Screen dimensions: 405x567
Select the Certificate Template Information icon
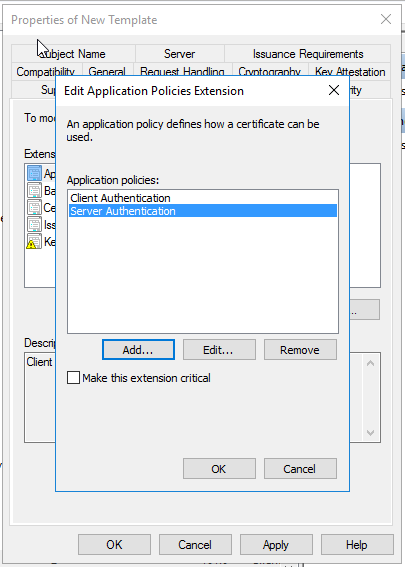34,207
